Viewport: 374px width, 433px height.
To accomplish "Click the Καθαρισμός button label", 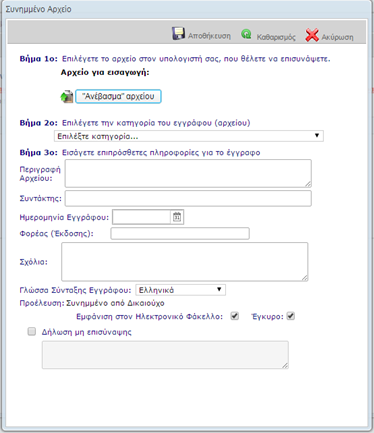I will coord(276,37).
